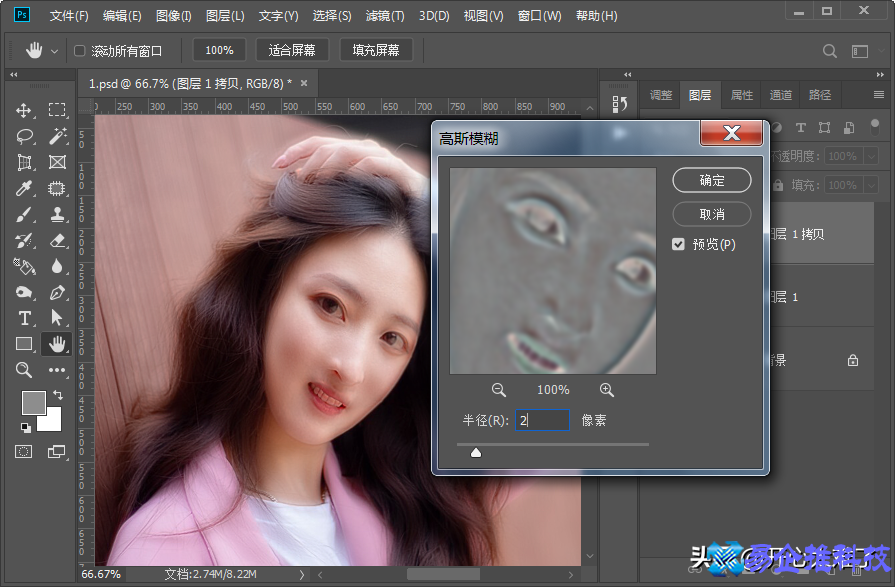This screenshot has width=895, height=587.
Task: Select the Type tool
Action: click(24, 318)
